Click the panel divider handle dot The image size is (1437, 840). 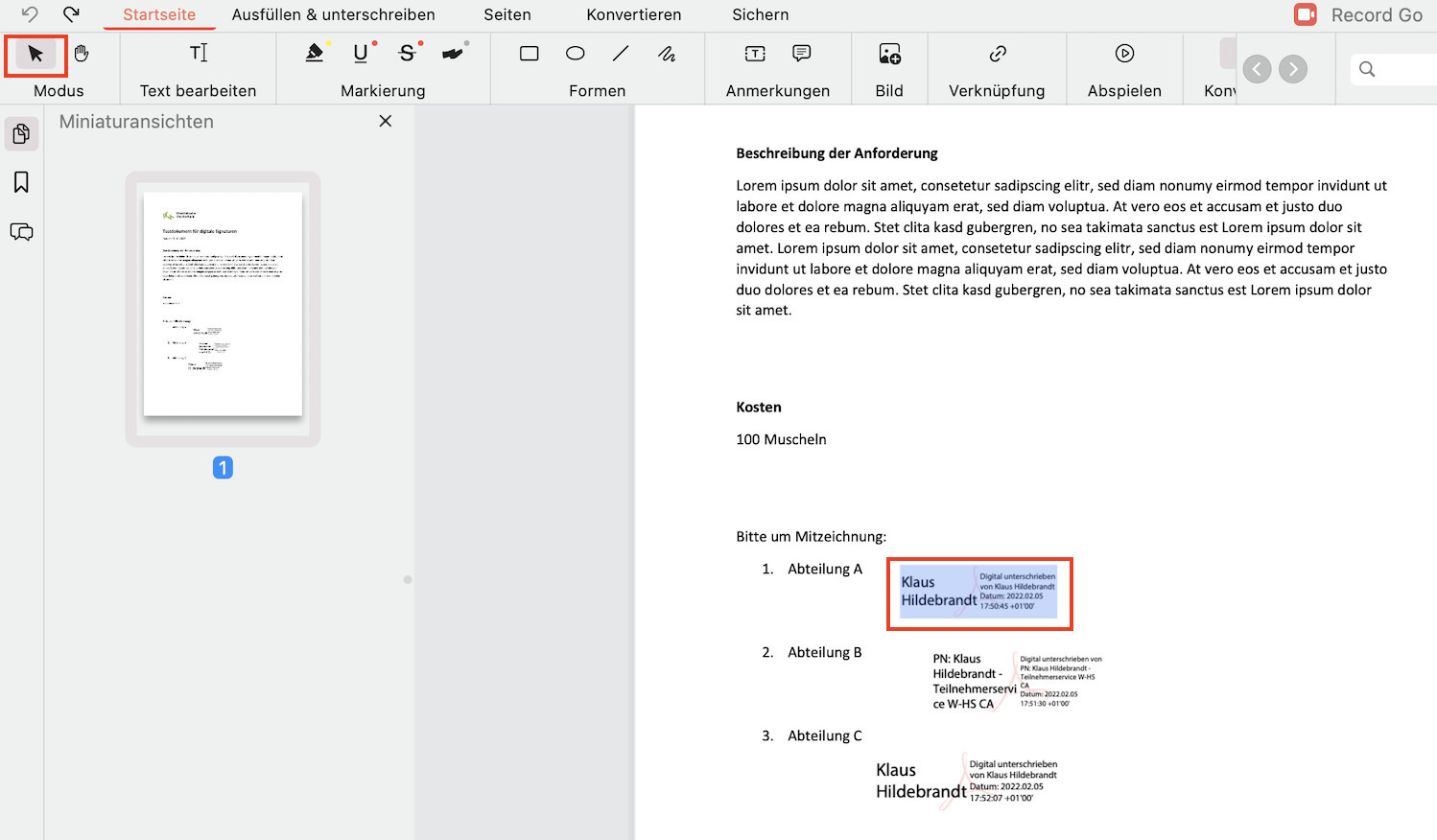(x=408, y=579)
